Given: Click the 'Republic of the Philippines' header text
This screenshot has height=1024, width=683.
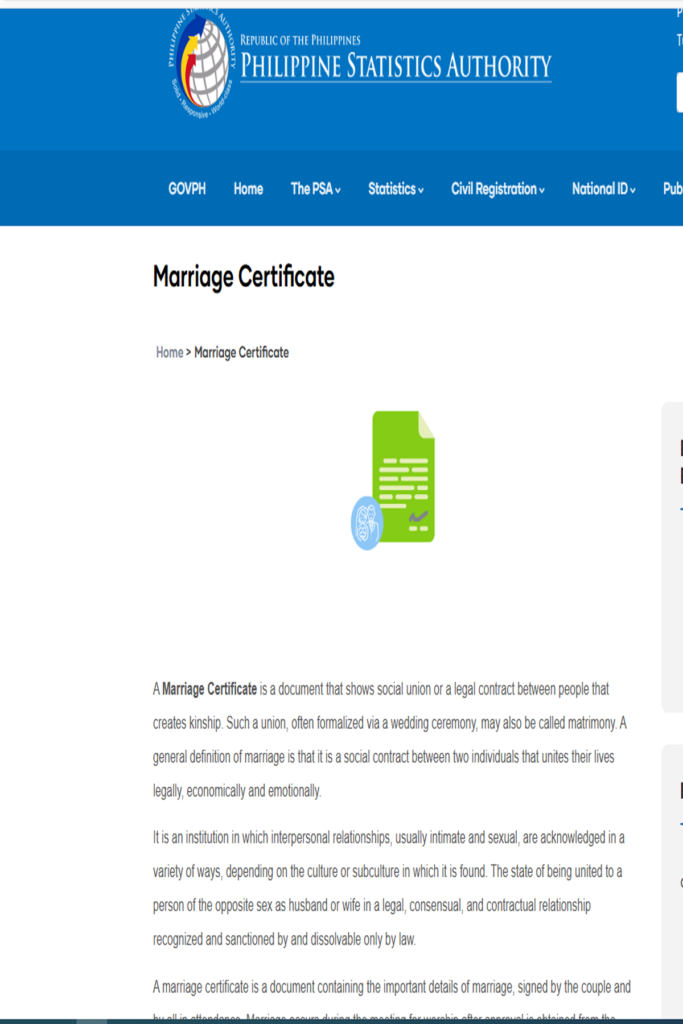Looking at the screenshot, I should point(300,40).
